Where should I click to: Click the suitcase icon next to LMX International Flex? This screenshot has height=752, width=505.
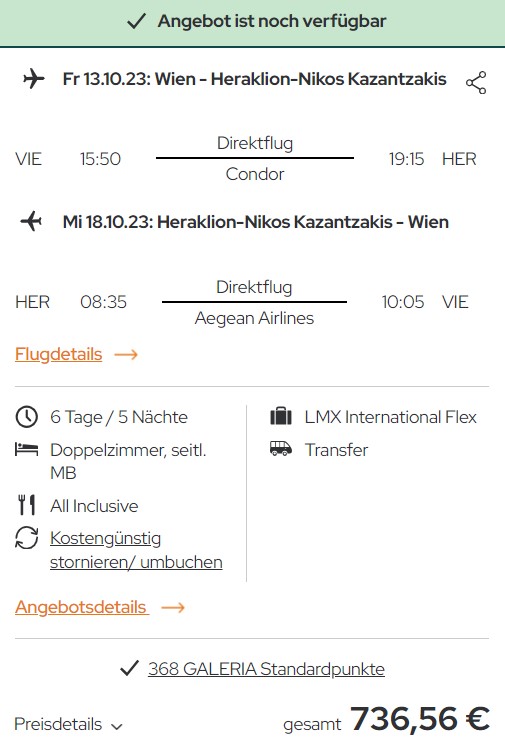(x=281, y=416)
